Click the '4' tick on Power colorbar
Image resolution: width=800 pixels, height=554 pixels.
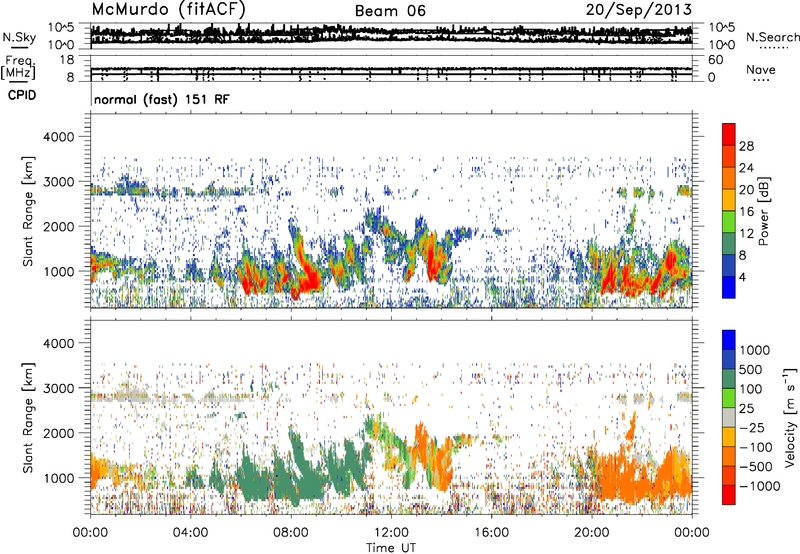tap(742, 277)
